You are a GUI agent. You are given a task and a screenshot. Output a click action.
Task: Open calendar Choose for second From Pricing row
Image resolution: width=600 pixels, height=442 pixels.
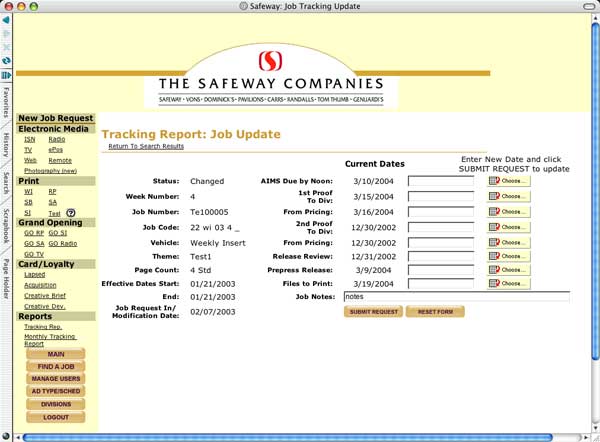509,243
